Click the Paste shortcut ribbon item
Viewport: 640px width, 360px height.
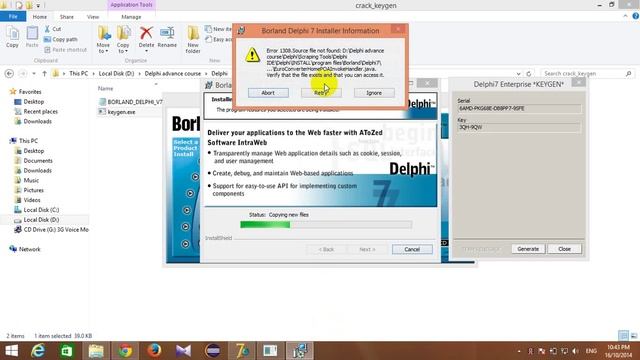click(65, 49)
